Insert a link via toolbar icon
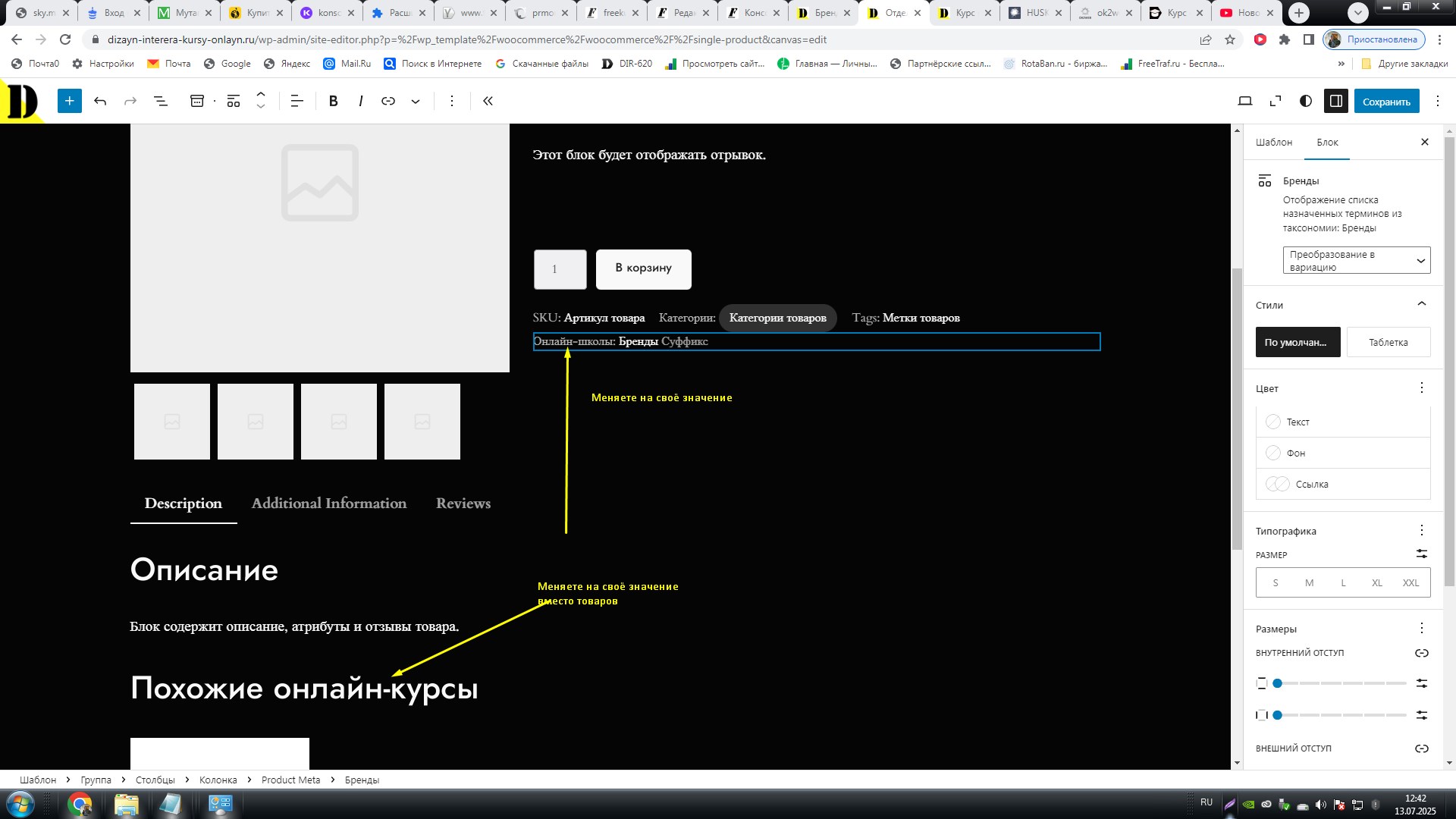Image resolution: width=1456 pixels, height=819 pixels. pyautogui.click(x=388, y=101)
